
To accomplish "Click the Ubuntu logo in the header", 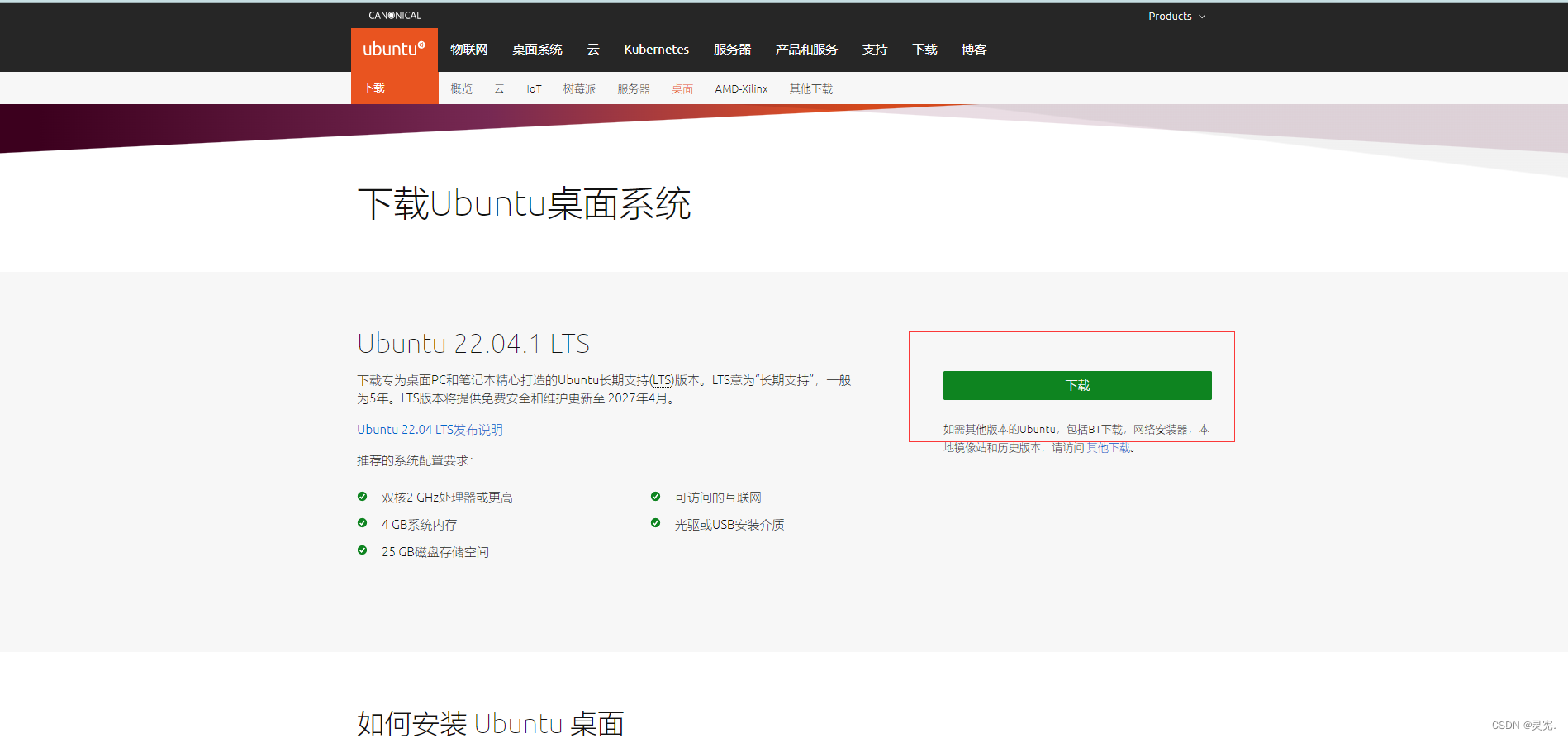I will tap(394, 50).
